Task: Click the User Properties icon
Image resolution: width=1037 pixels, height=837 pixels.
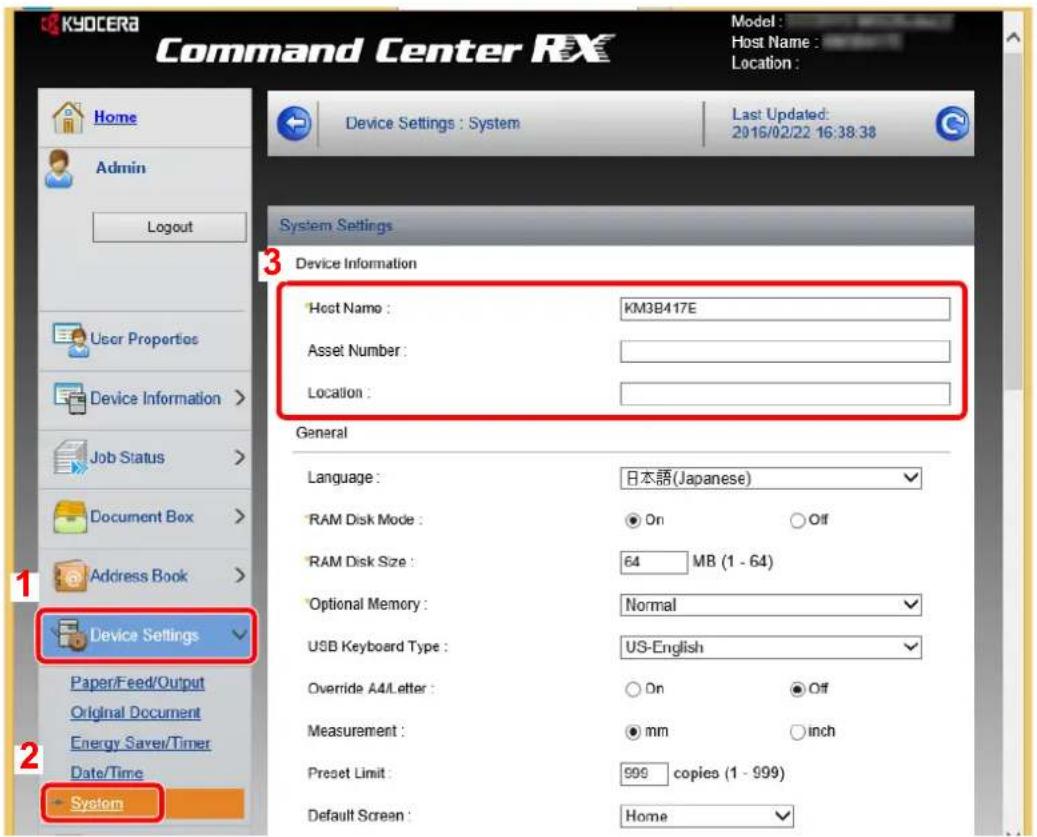Action: click(69, 340)
